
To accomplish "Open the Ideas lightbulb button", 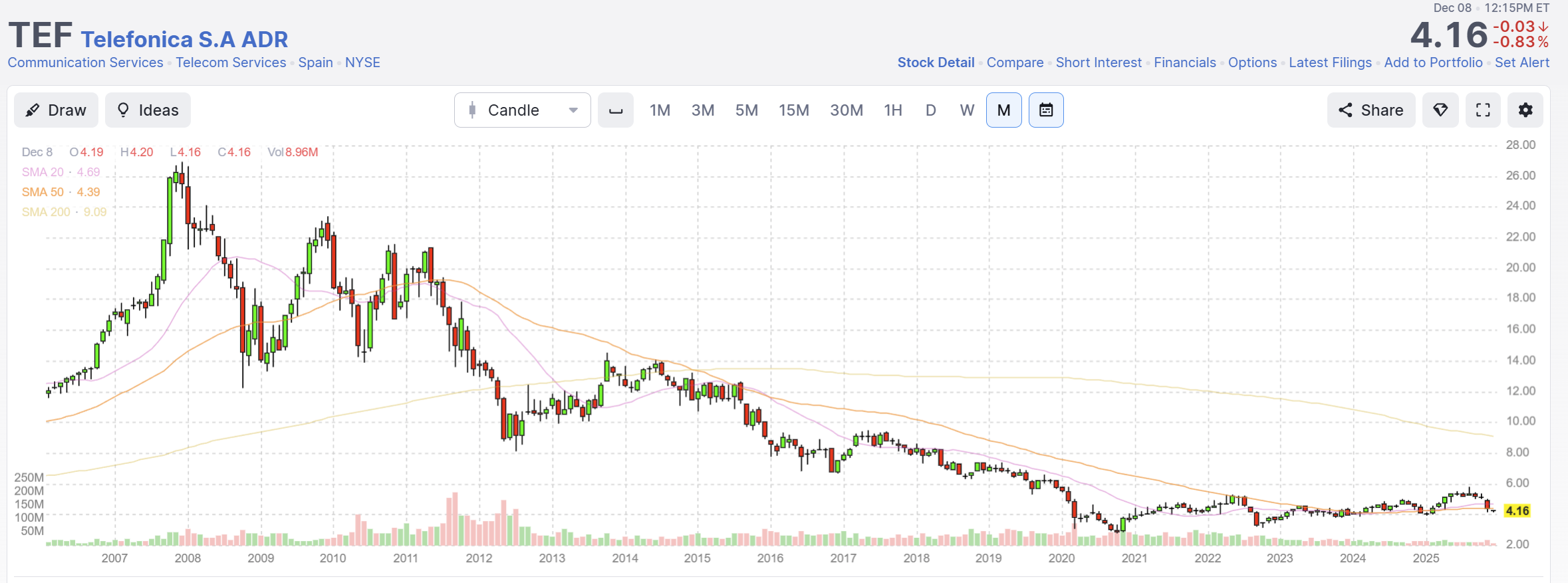I will (x=148, y=110).
